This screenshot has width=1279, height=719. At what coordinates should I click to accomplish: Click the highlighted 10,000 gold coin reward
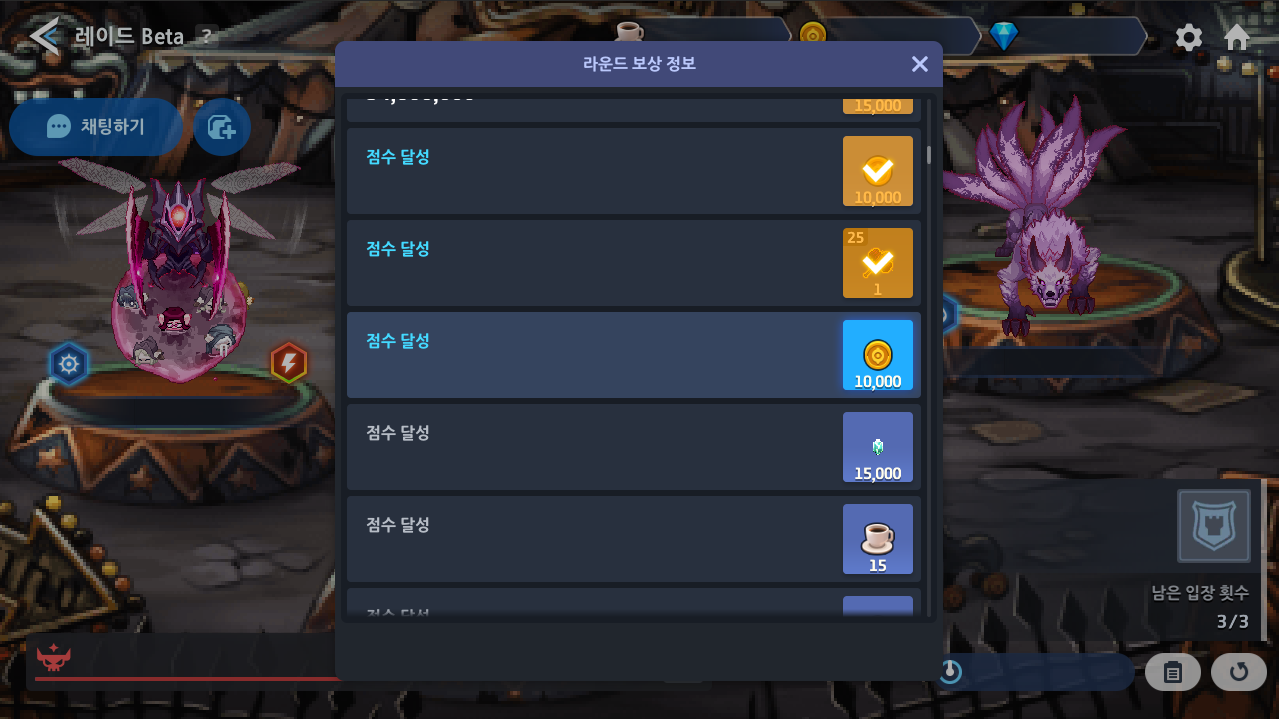pyautogui.click(x=878, y=355)
